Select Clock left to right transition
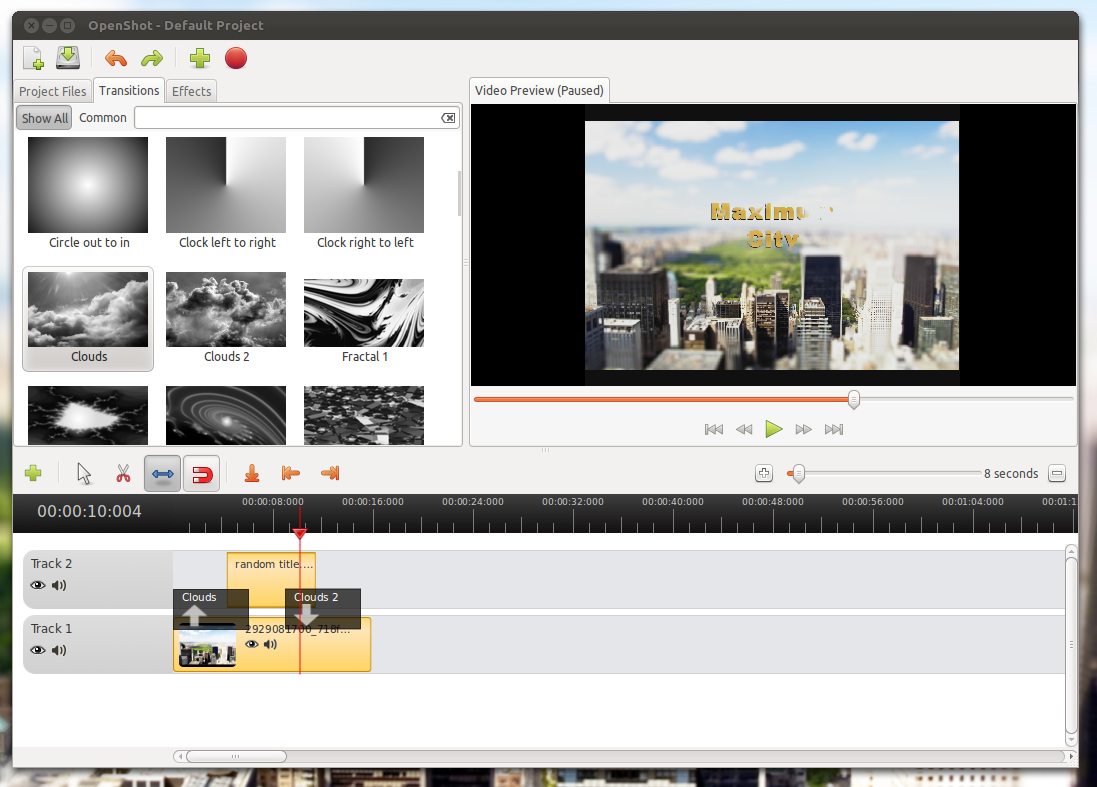Screen dimensions: 1097x787 point(226,193)
